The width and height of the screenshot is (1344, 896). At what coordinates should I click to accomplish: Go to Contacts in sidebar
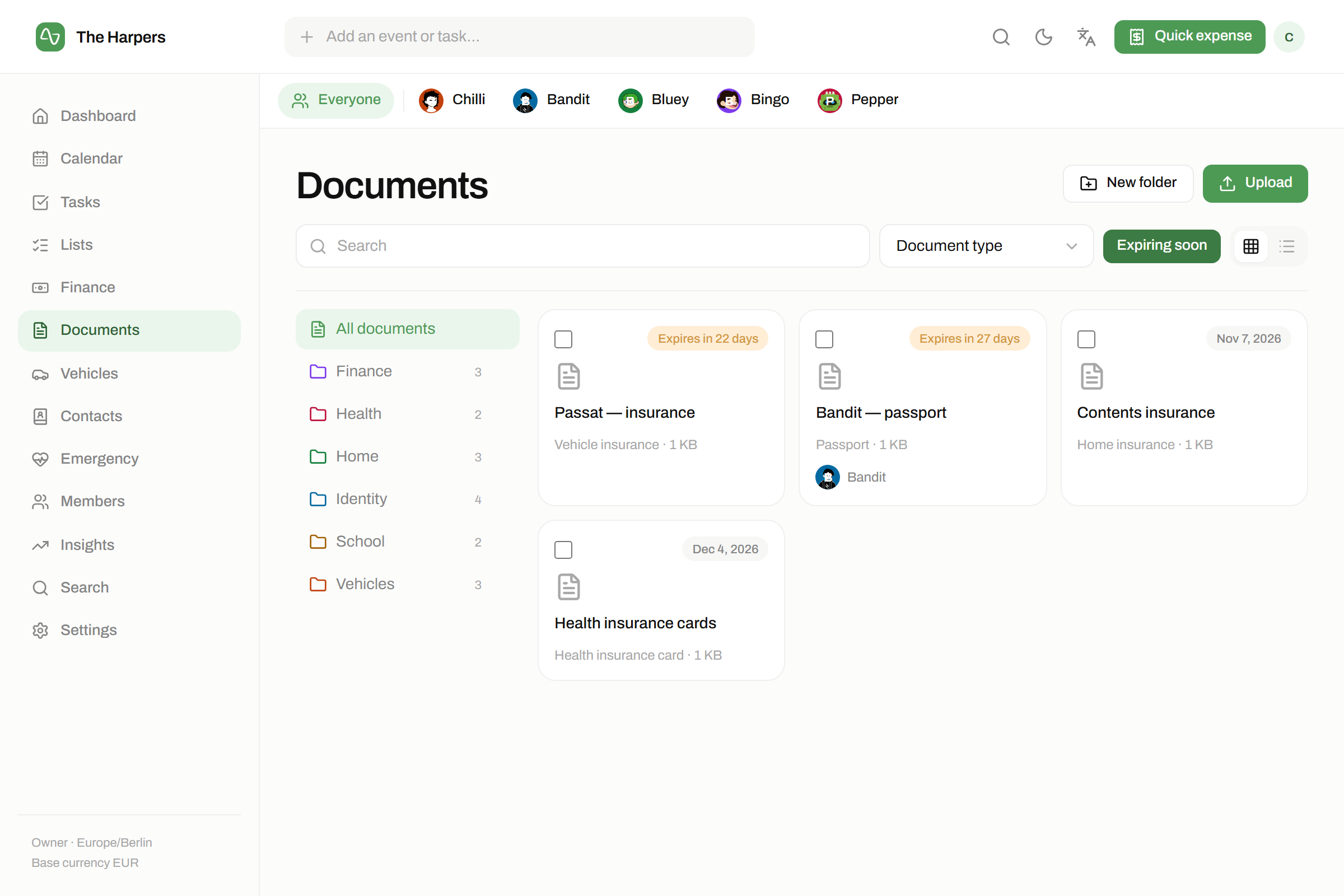pos(129,416)
